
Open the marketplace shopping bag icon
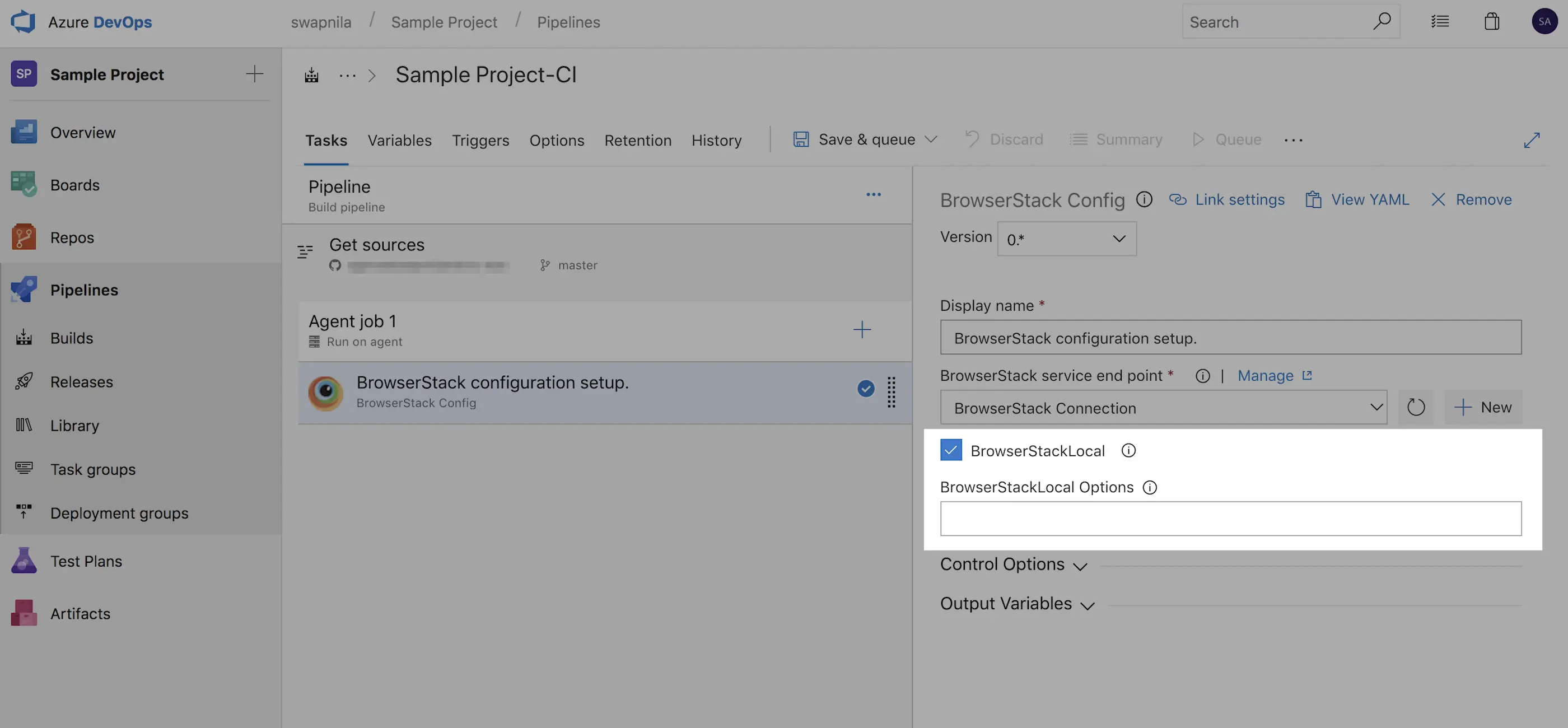point(1491,22)
